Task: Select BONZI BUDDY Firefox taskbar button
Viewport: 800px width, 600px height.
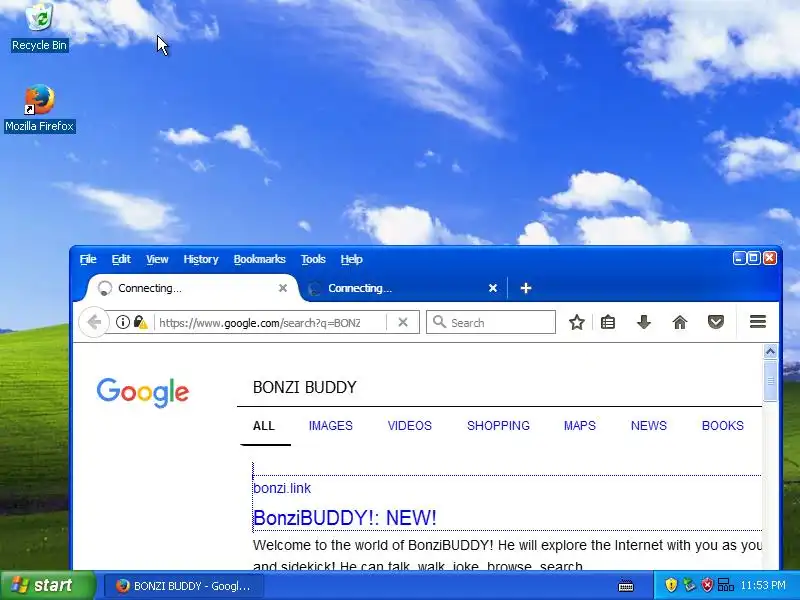Action: tap(184, 586)
